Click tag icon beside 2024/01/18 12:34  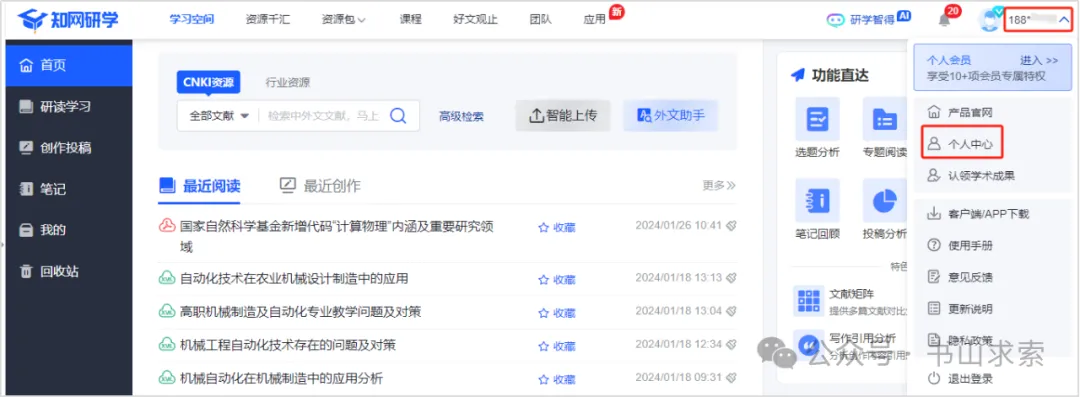(x=731, y=344)
